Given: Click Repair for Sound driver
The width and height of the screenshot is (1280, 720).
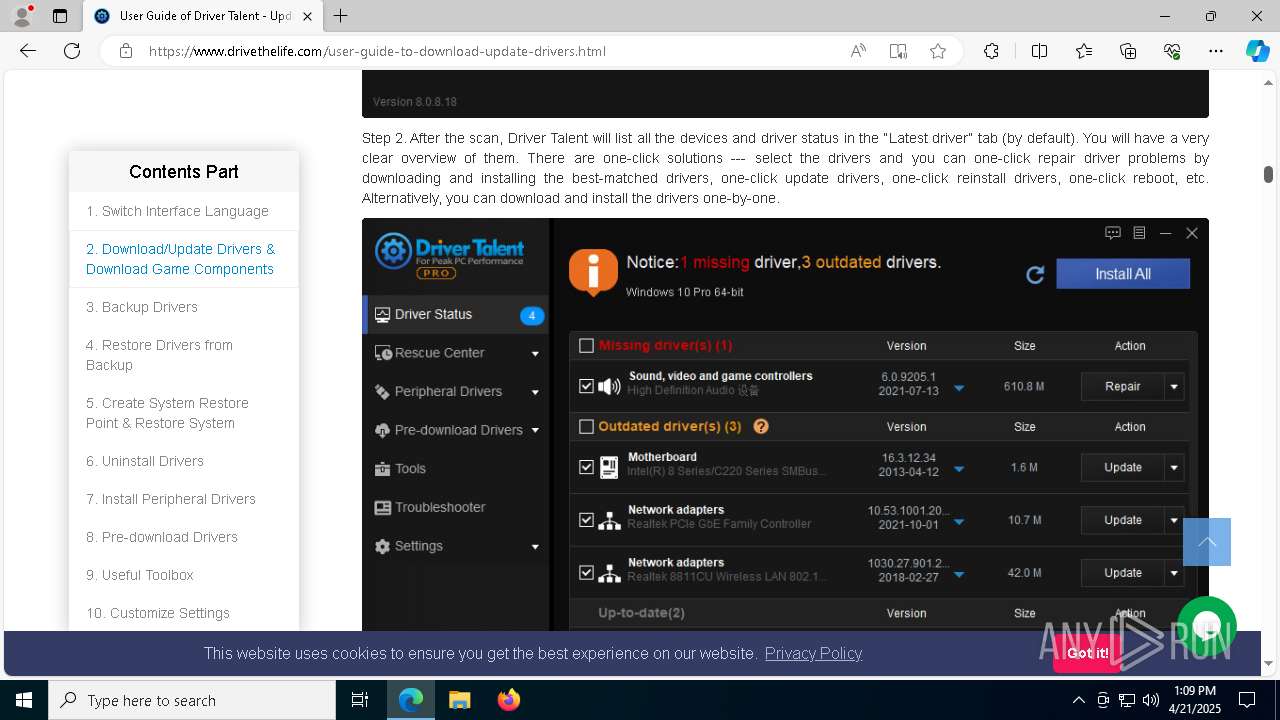Looking at the screenshot, I should coord(1123,387).
